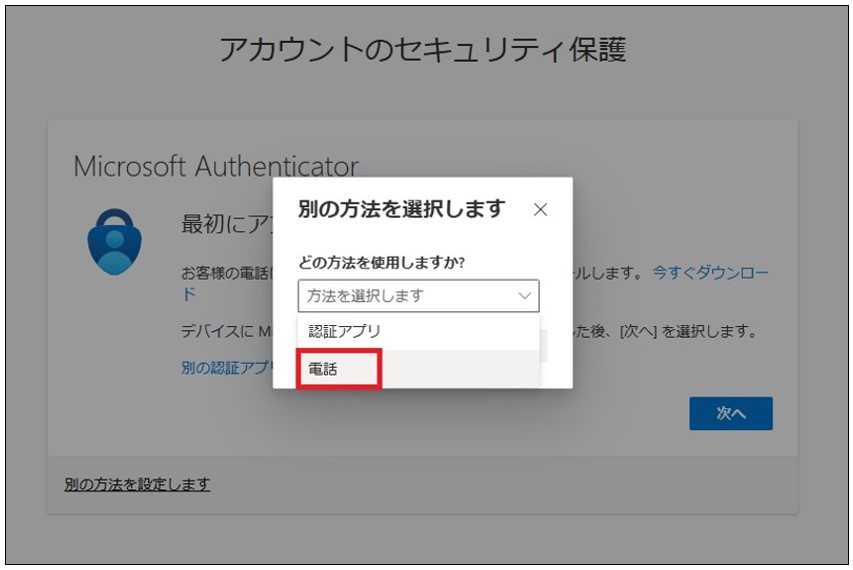The width and height of the screenshot is (853, 570).
Task: Click the 別の認証アプリ link
Action: (227, 368)
